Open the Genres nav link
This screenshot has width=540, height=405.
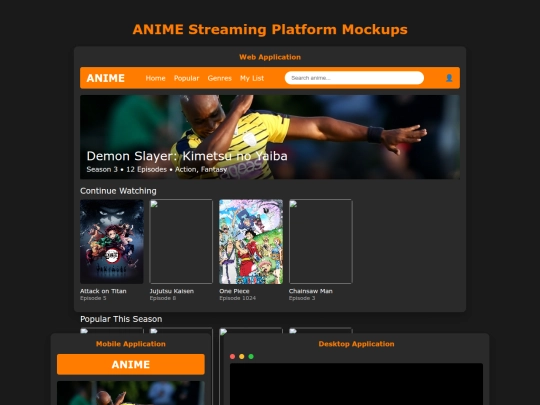tap(219, 78)
